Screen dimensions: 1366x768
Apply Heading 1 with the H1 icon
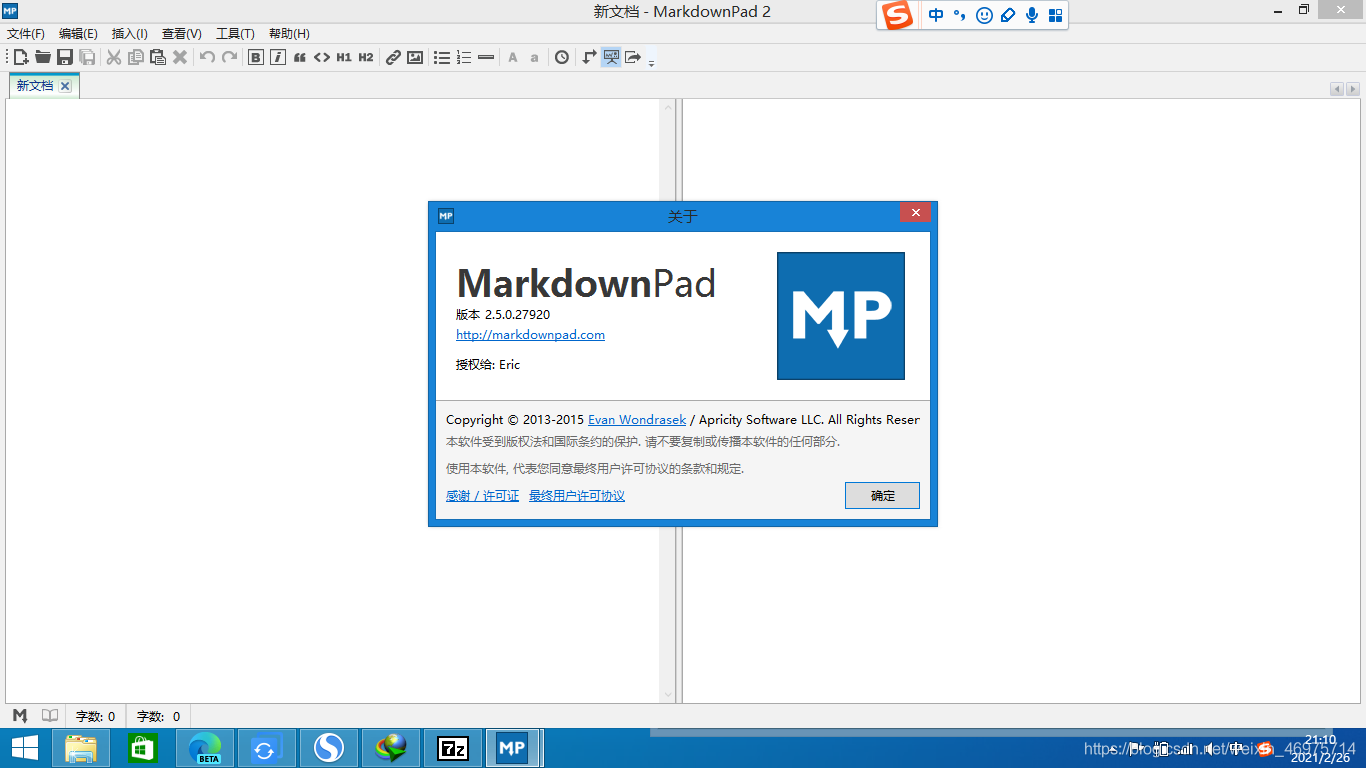tap(344, 57)
